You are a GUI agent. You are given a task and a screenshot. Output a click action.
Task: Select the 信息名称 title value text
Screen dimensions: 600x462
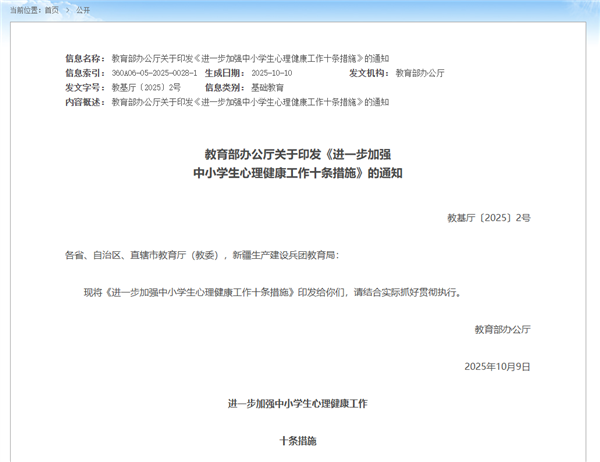click(249, 59)
